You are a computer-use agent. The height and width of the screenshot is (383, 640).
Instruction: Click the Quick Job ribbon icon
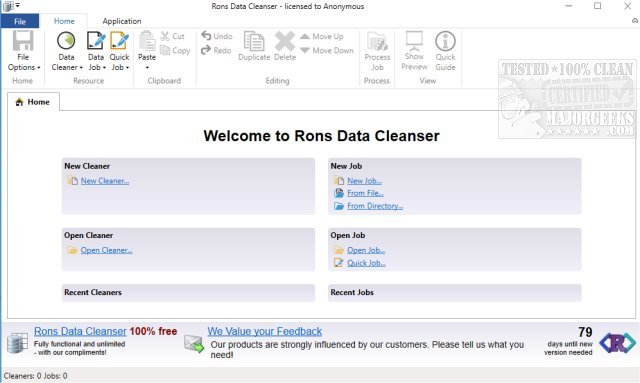[x=119, y=41]
